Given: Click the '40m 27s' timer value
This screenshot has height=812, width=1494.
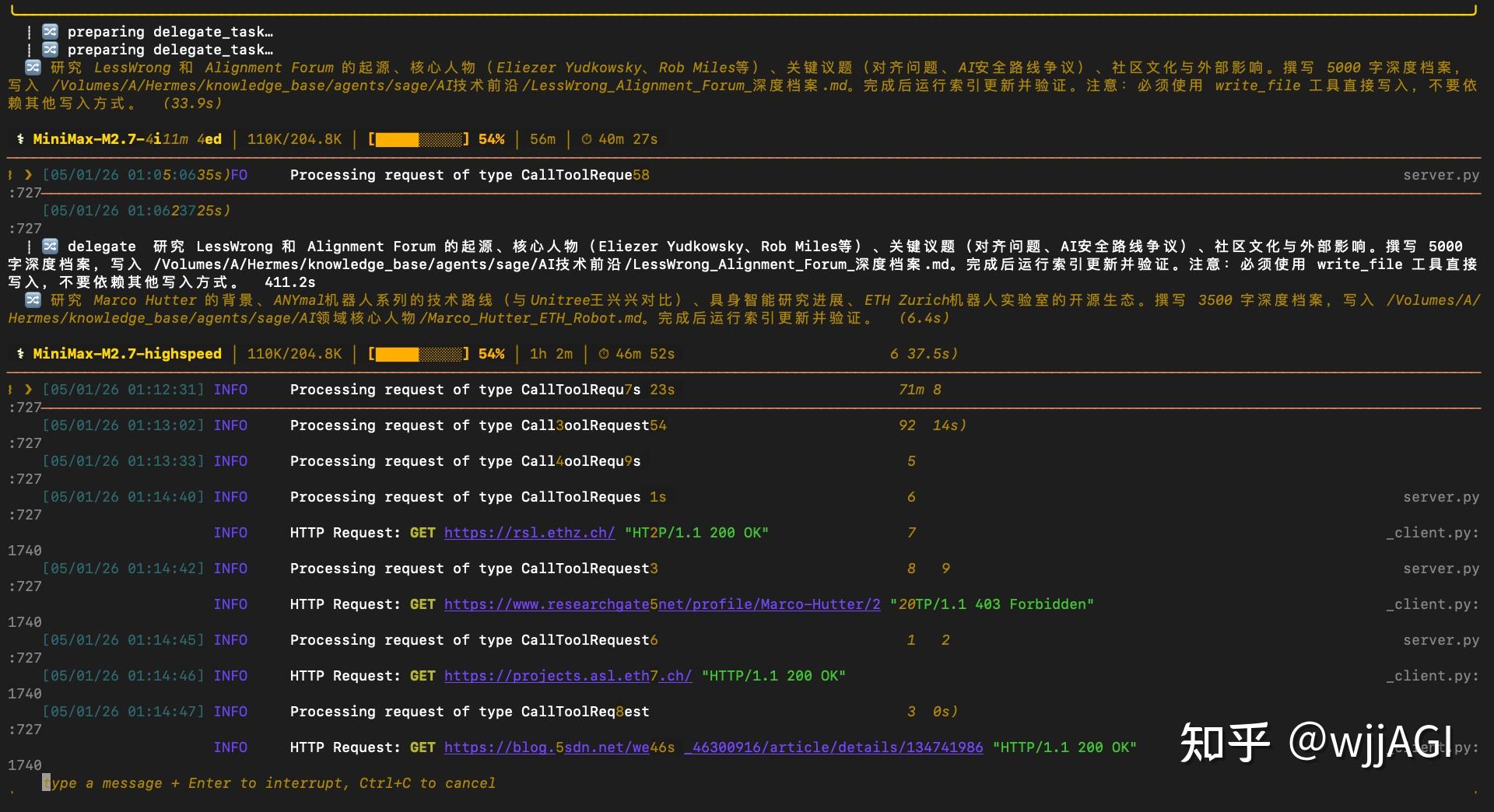Looking at the screenshot, I should 628,139.
